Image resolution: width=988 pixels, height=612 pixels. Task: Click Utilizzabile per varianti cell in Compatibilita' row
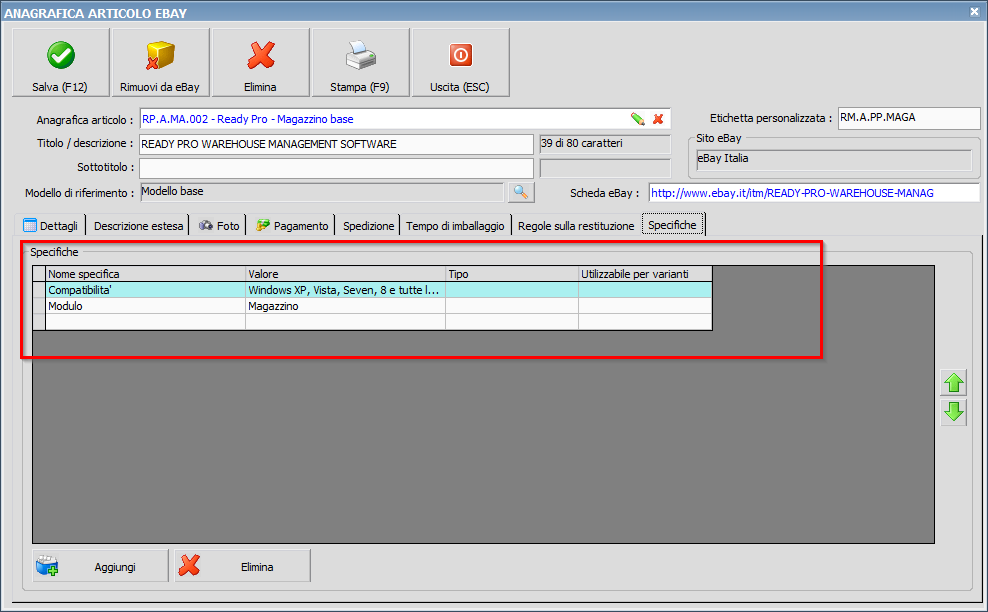(645, 290)
